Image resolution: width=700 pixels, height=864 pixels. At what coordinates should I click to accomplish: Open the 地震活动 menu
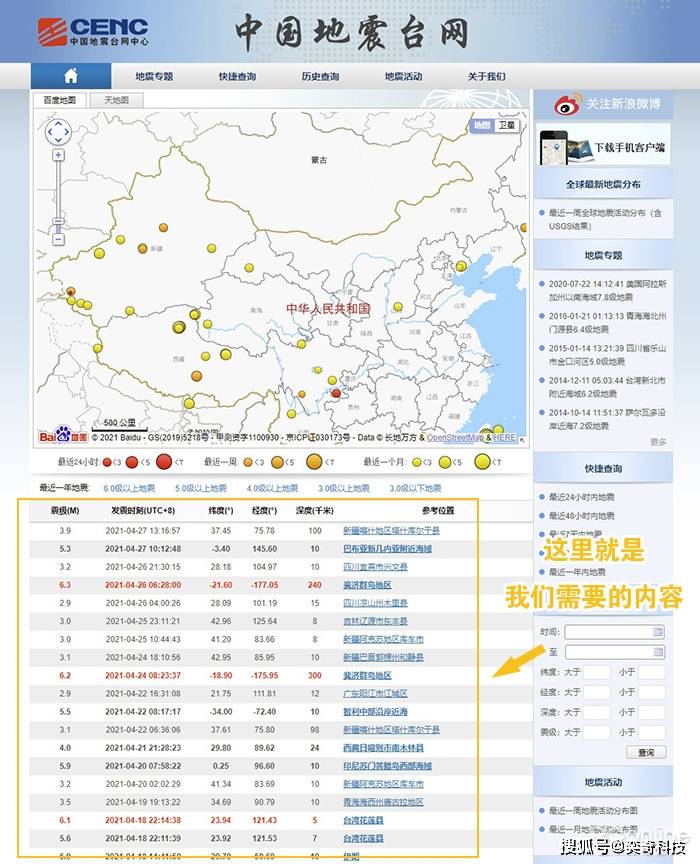[x=403, y=76]
